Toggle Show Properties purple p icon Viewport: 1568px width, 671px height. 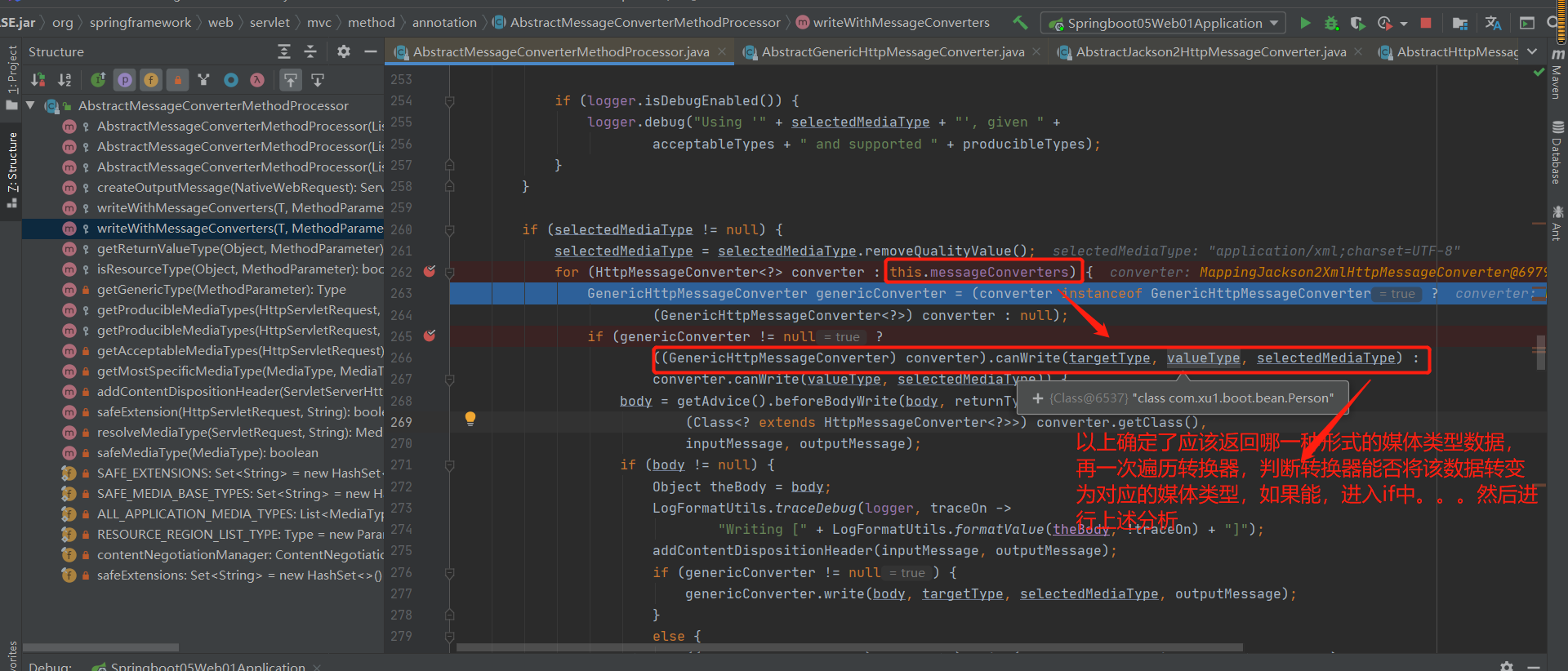(125, 80)
